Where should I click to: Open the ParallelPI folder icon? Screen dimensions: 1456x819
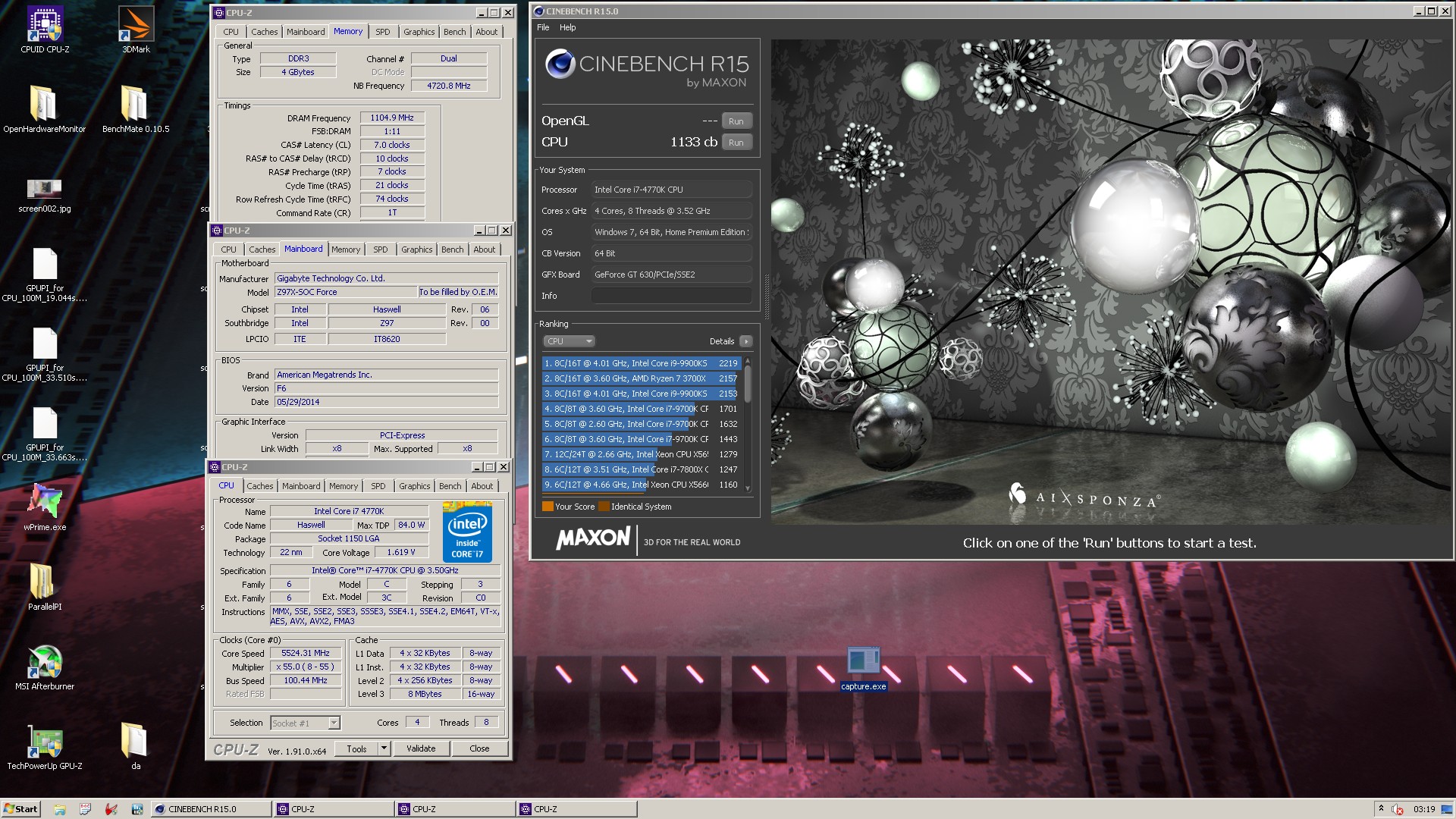click(45, 587)
